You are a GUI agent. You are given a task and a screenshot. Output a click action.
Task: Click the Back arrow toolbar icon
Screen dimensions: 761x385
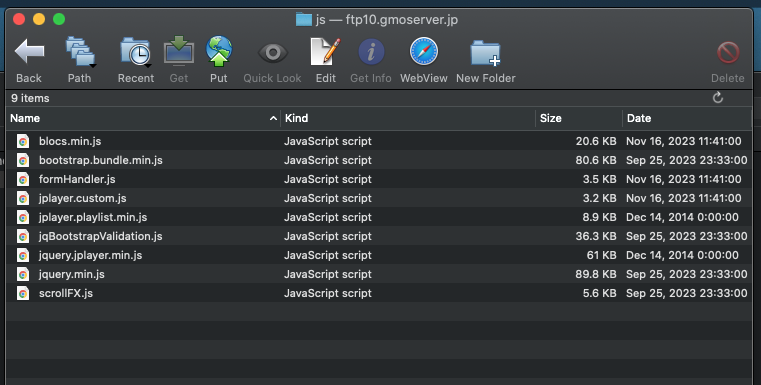[30, 51]
